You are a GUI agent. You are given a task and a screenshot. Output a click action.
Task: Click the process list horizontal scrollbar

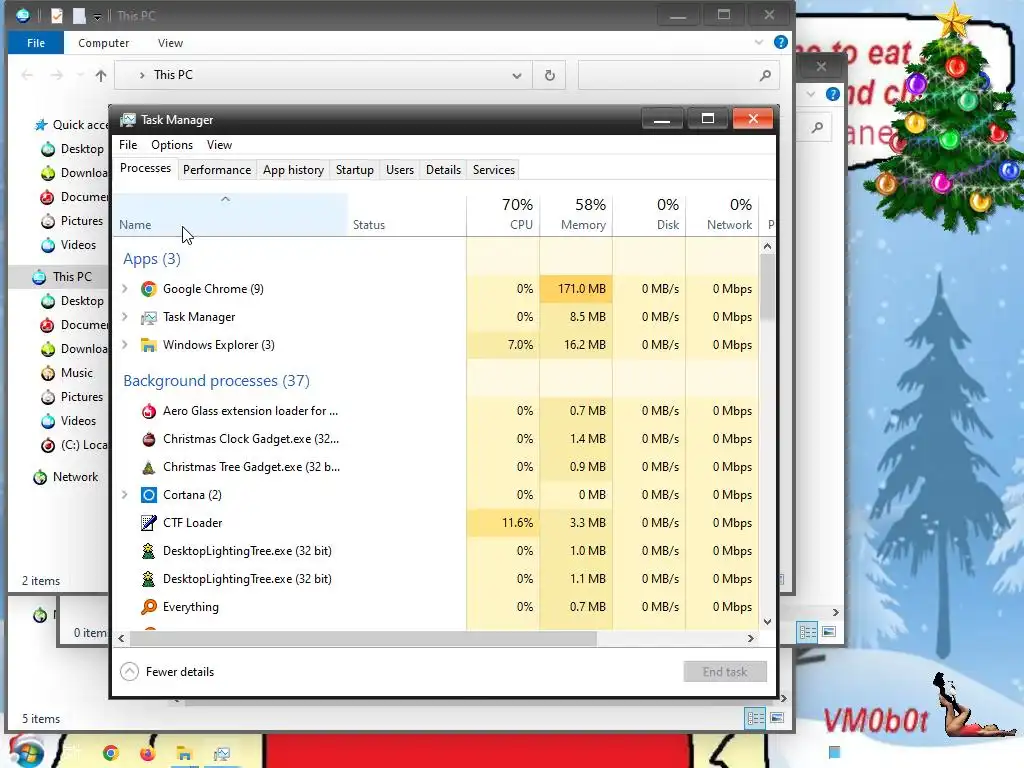tap(363, 638)
